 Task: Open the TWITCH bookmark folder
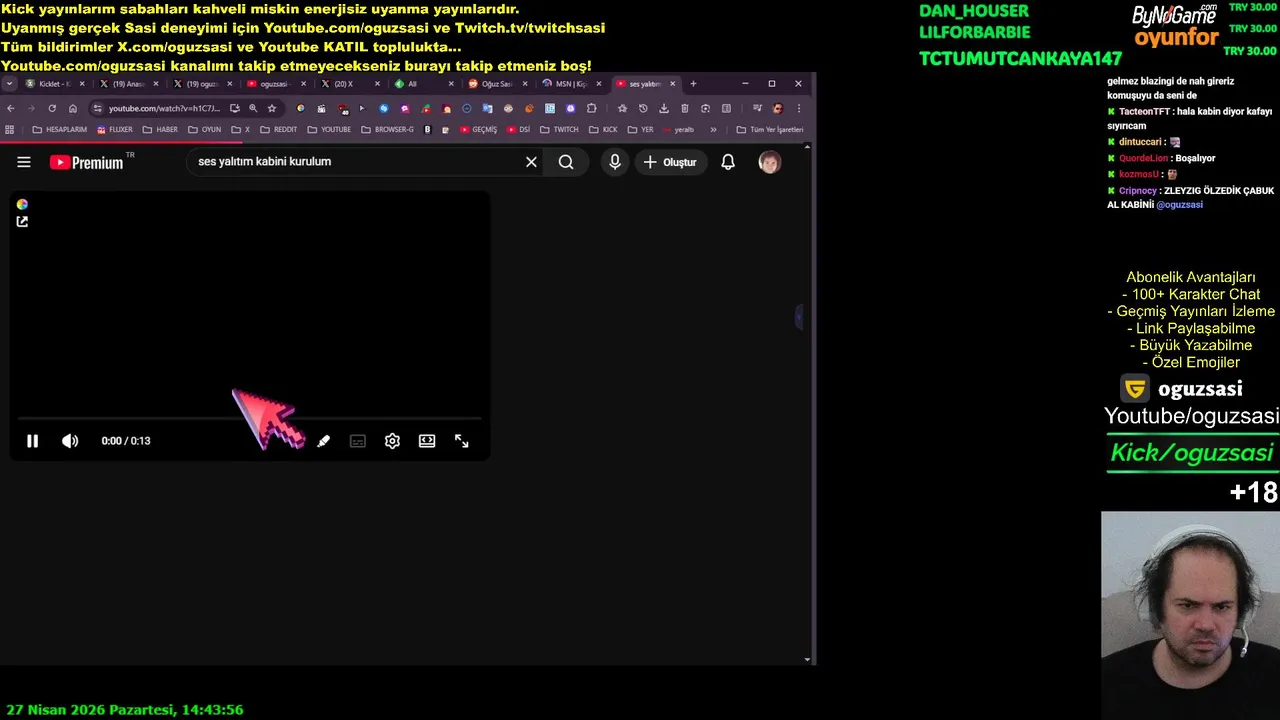[559, 130]
